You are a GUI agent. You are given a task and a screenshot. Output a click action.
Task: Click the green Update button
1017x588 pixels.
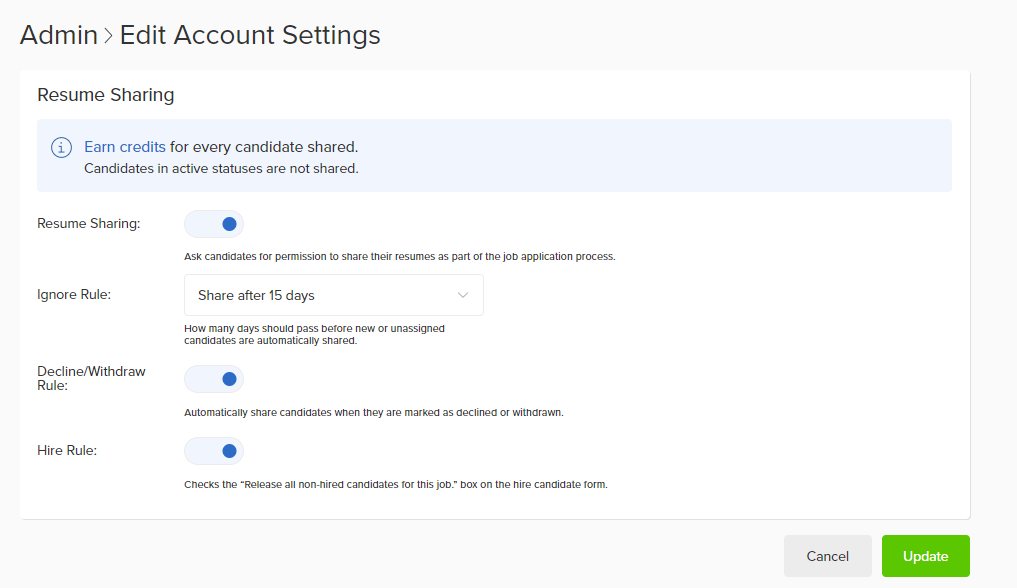point(926,556)
